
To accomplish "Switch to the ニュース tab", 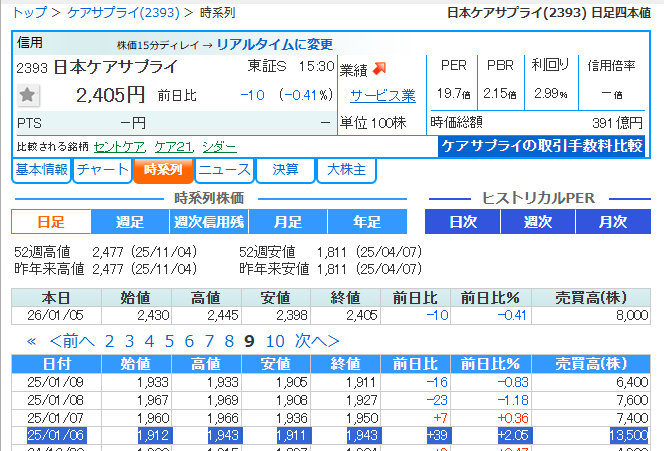I will (224, 170).
